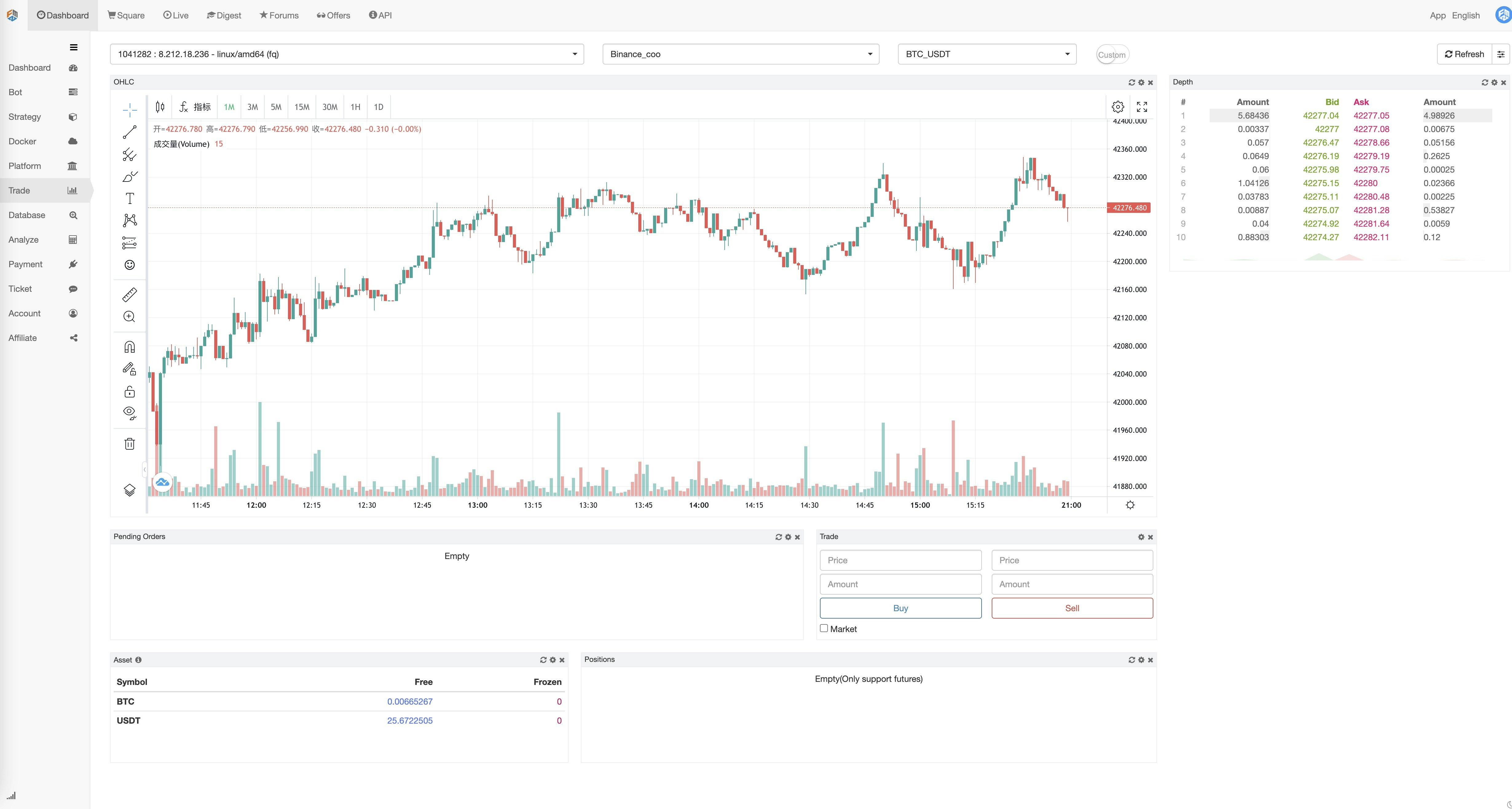Enable the Market order checkbox

(x=824, y=628)
